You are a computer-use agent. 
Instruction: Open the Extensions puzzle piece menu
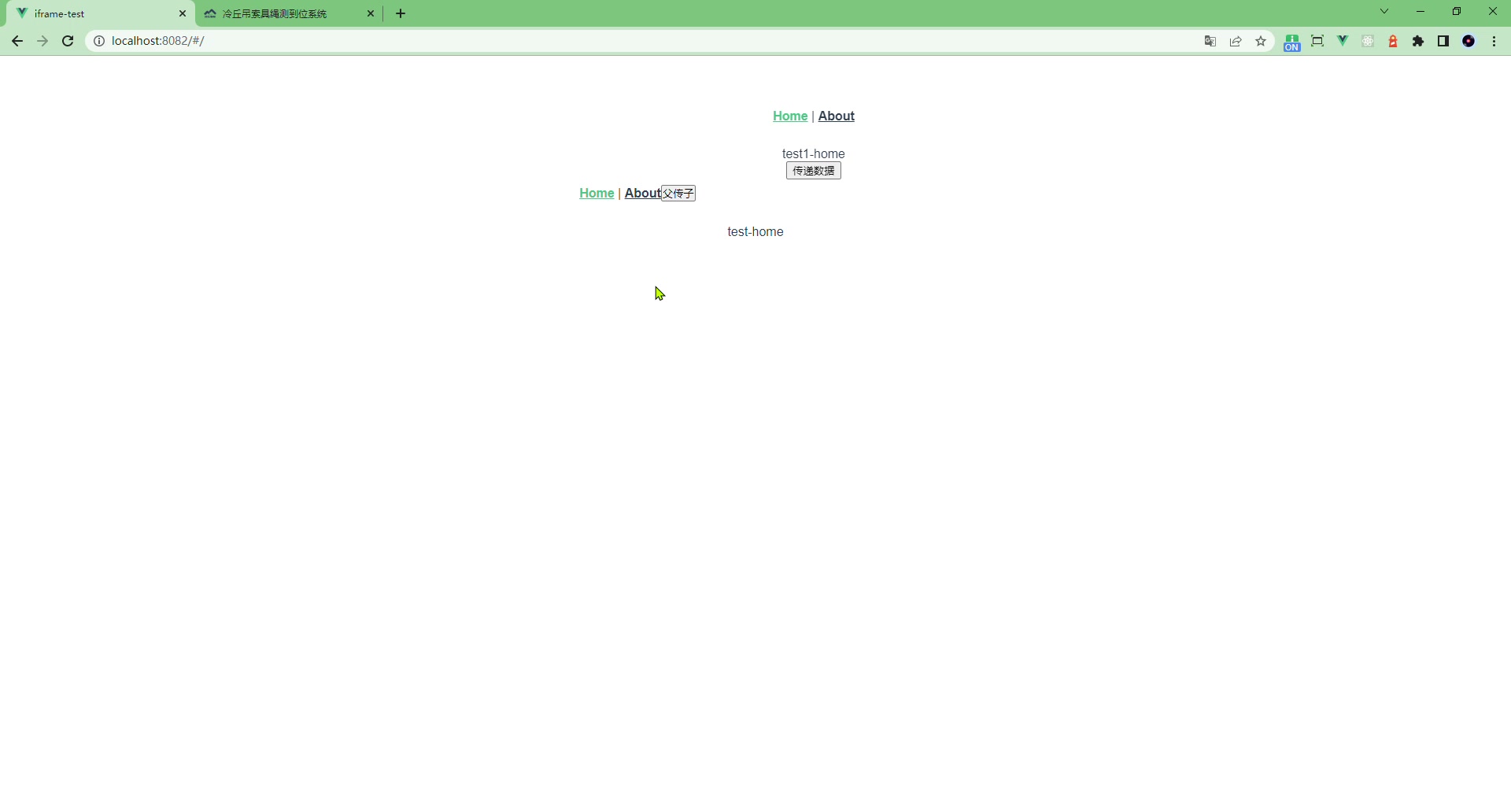tap(1418, 42)
